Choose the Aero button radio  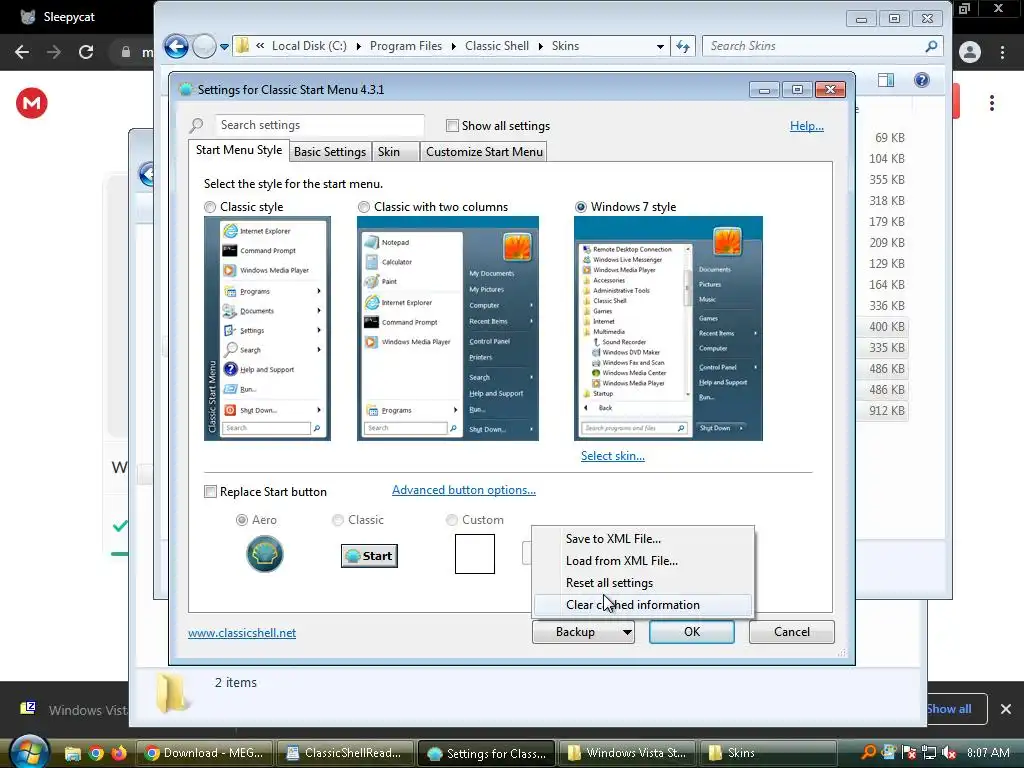point(242,520)
